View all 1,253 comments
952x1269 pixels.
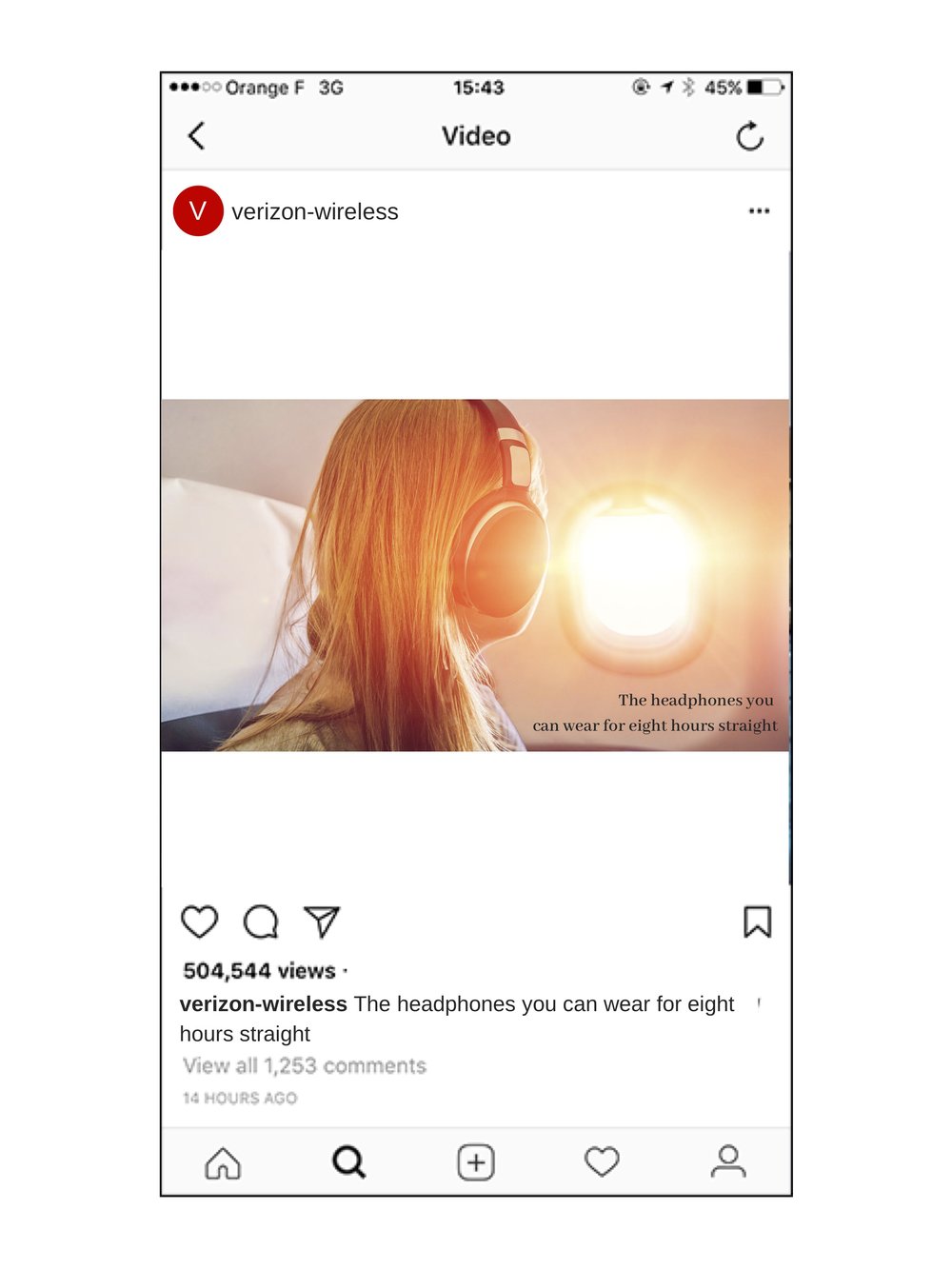coord(305,1066)
